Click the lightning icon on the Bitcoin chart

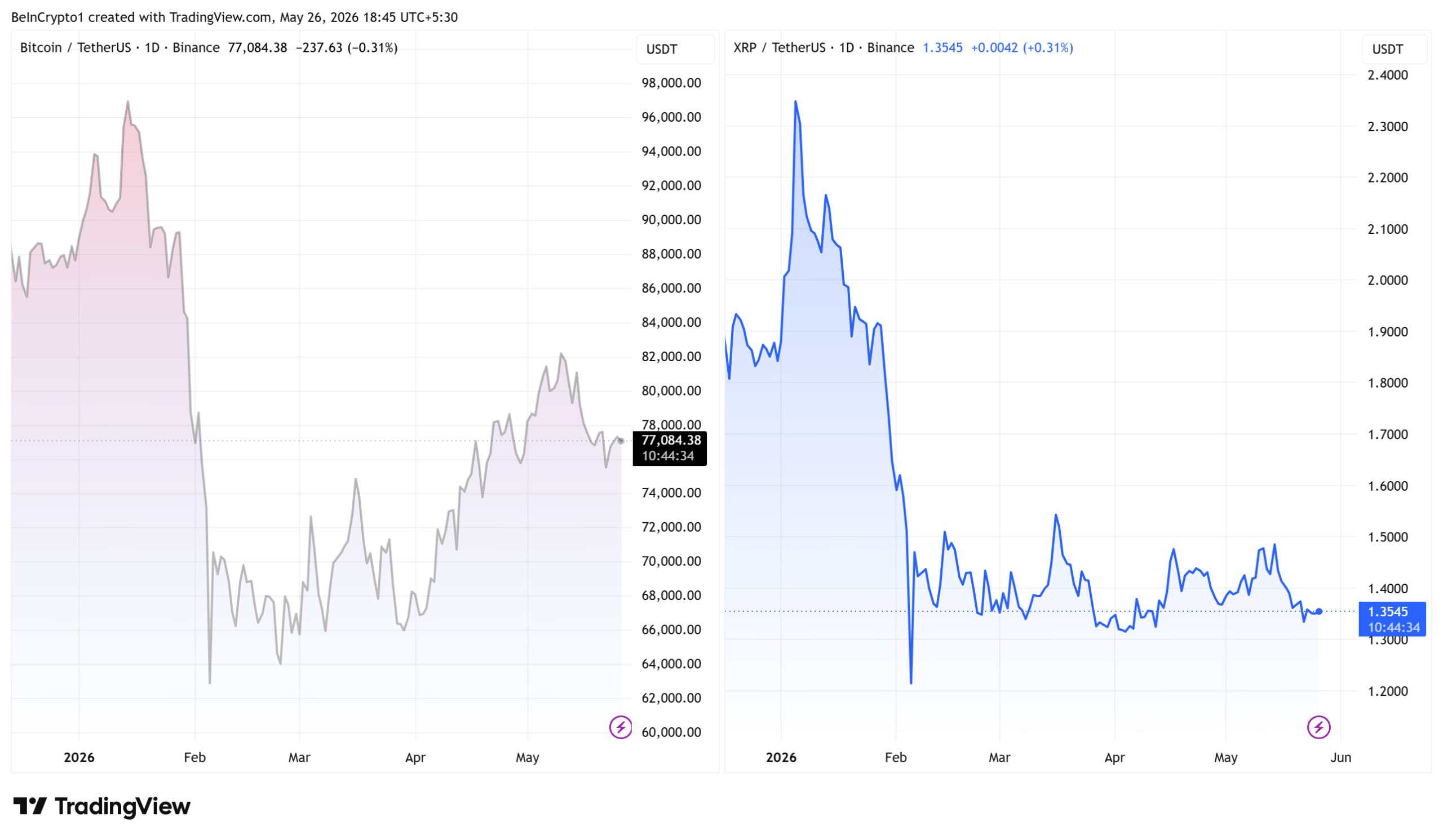[x=620, y=727]
